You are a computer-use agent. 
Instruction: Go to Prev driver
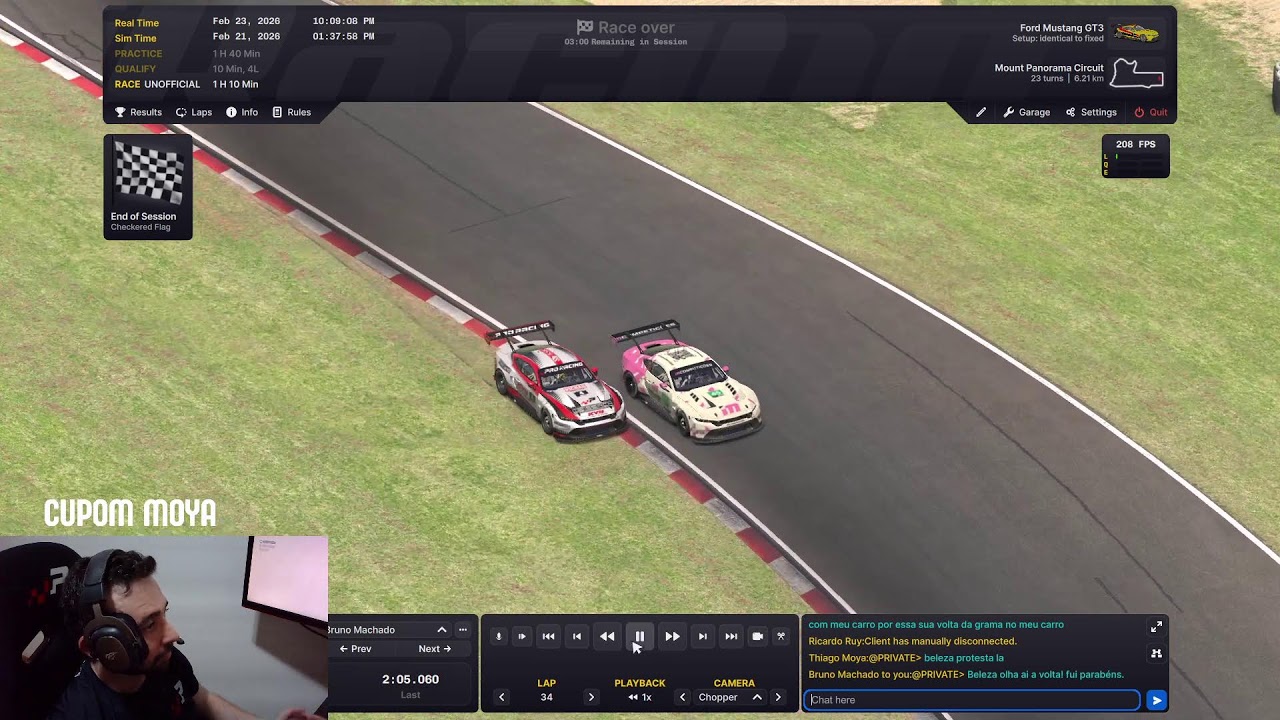pos(355,649)
